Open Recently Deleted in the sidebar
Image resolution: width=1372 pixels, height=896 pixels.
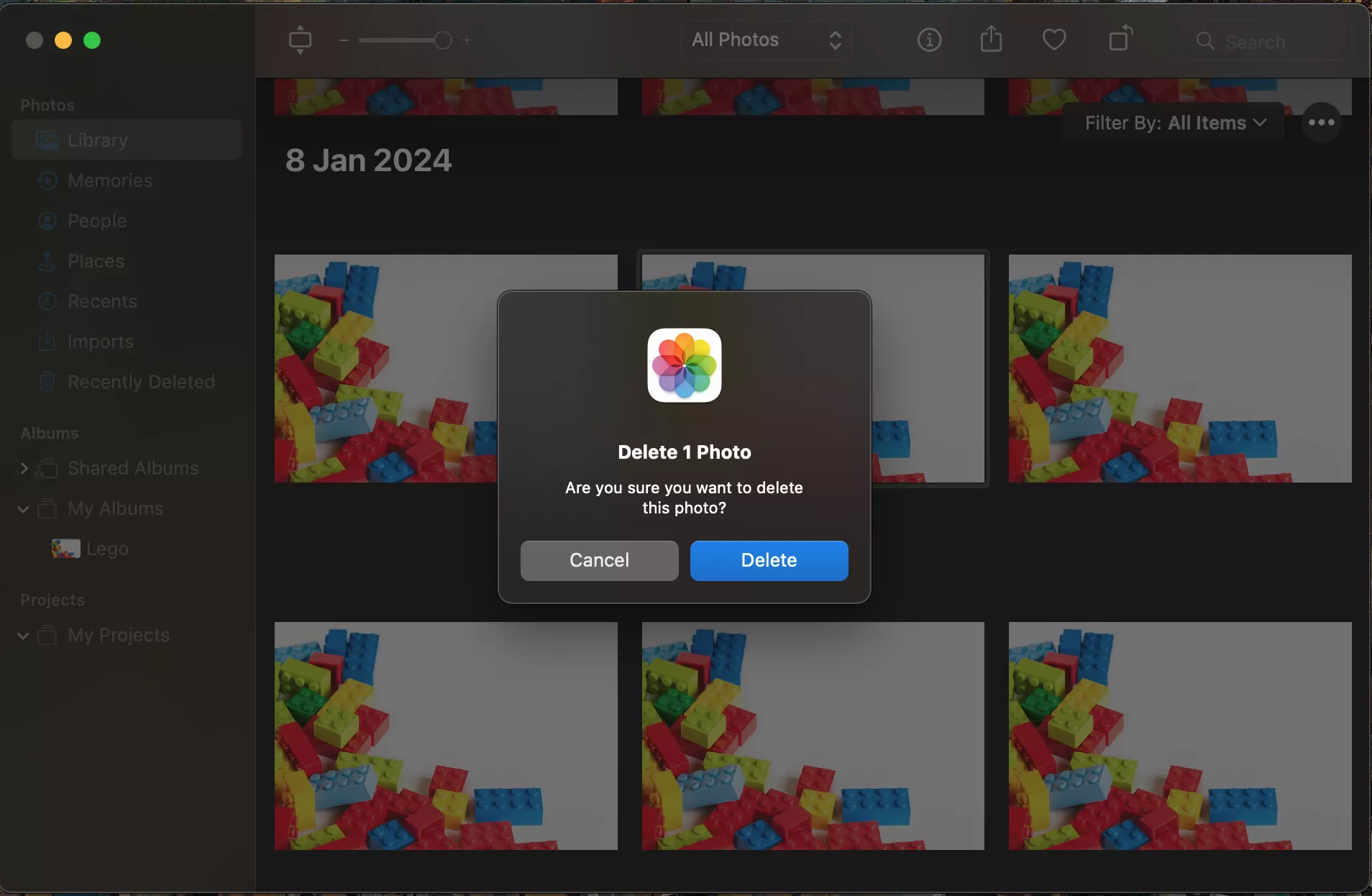tap(127, 382)
